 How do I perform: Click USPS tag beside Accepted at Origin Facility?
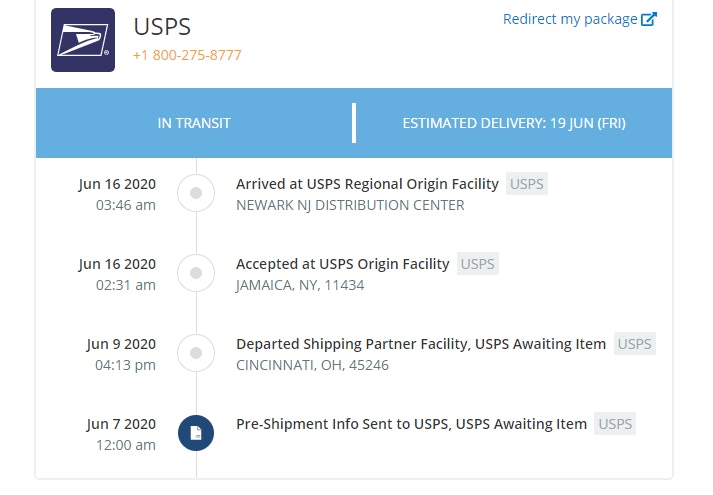coord(478,264)
